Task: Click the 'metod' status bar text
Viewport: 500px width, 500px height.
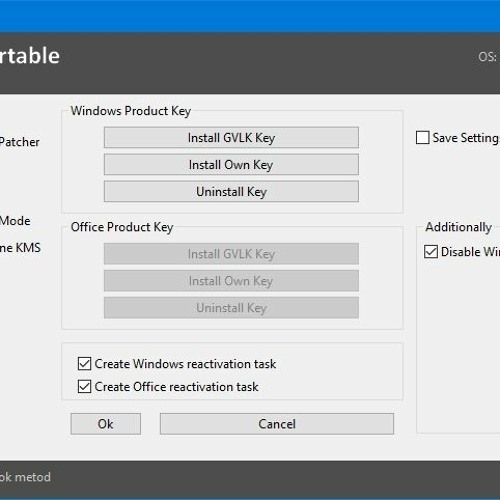Action: click(x=33, y=477)
